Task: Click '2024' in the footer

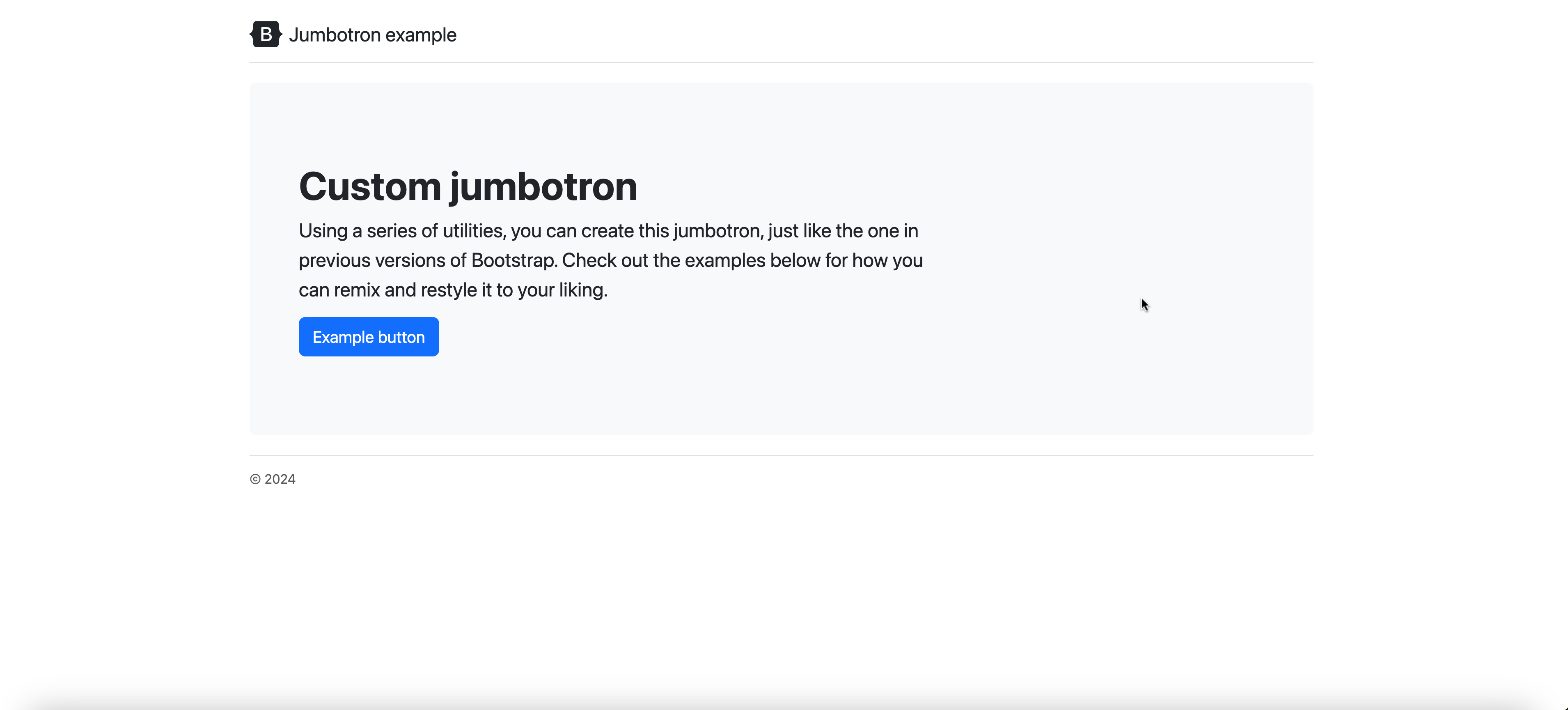Action: [x=280, y=479]
